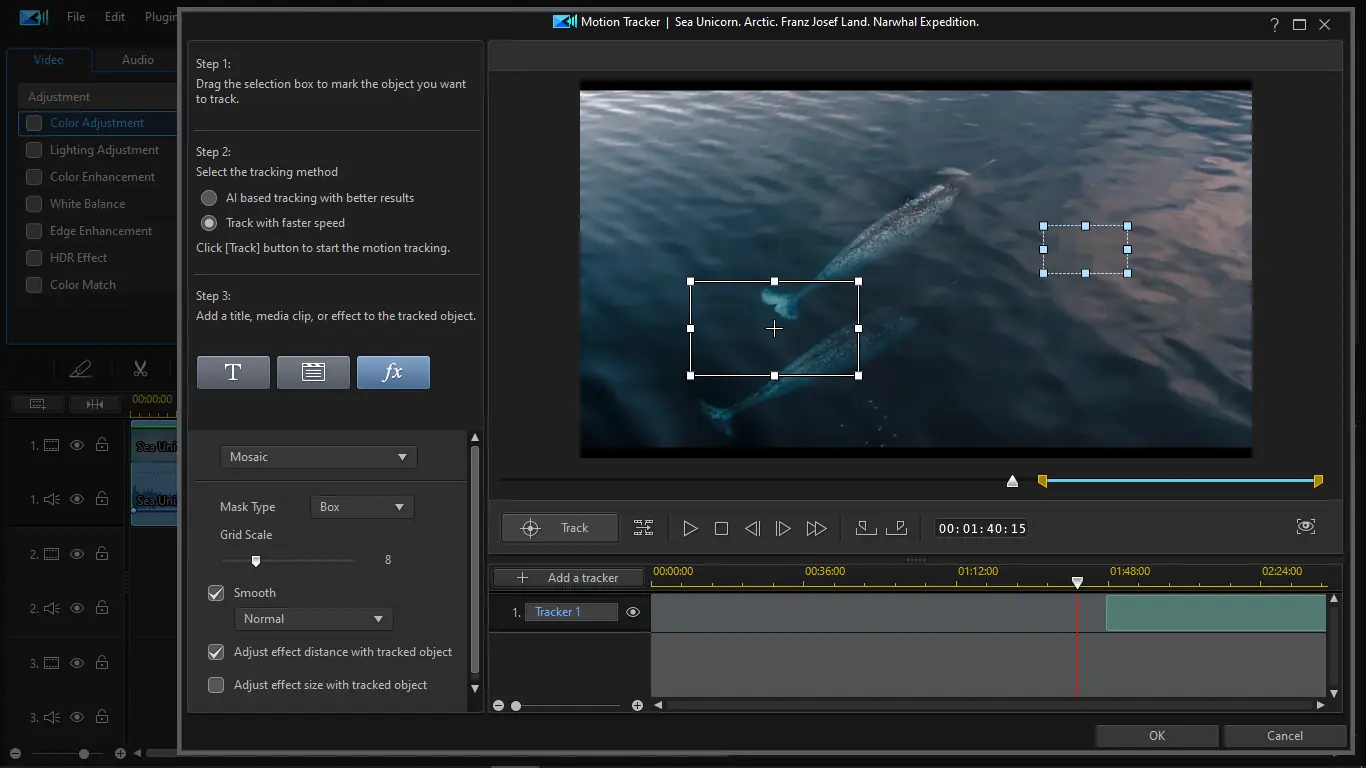Open the Normal smoothing dropdown
This screenshot has height=768, width=1366.
pyautogui.click(x=313, y=619)
